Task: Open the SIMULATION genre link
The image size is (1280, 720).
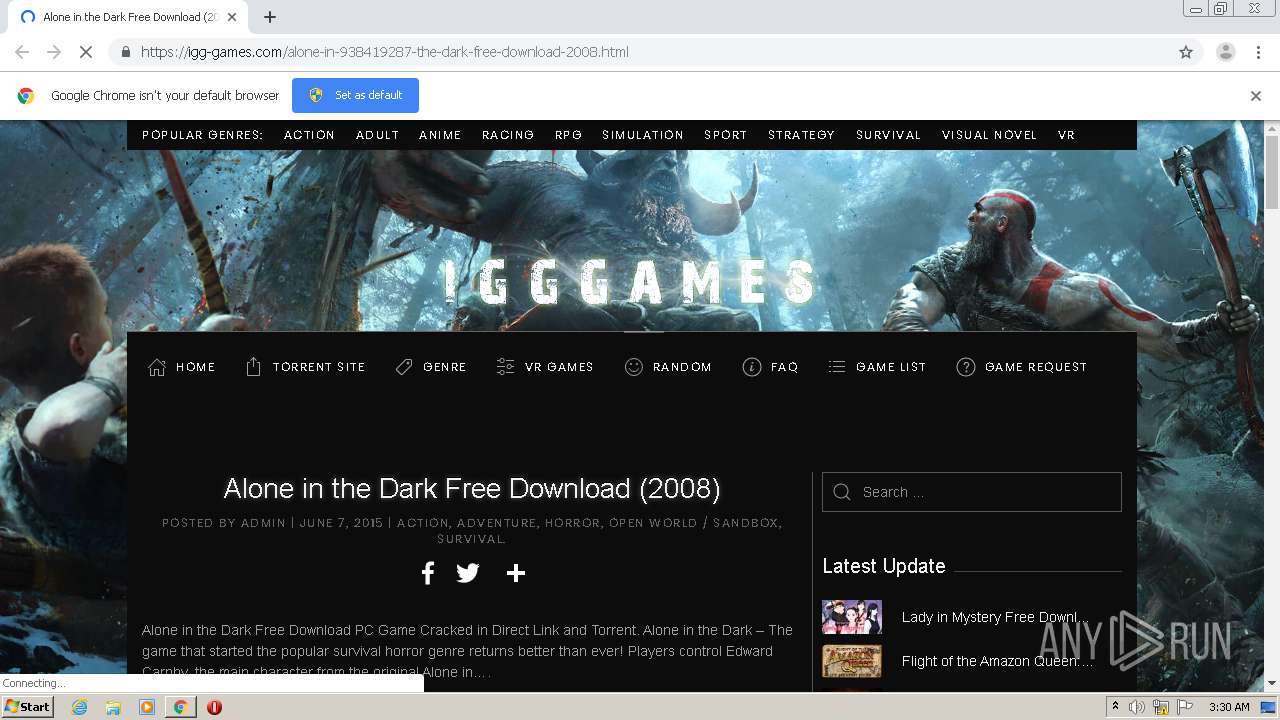Action: click(643, 135)
